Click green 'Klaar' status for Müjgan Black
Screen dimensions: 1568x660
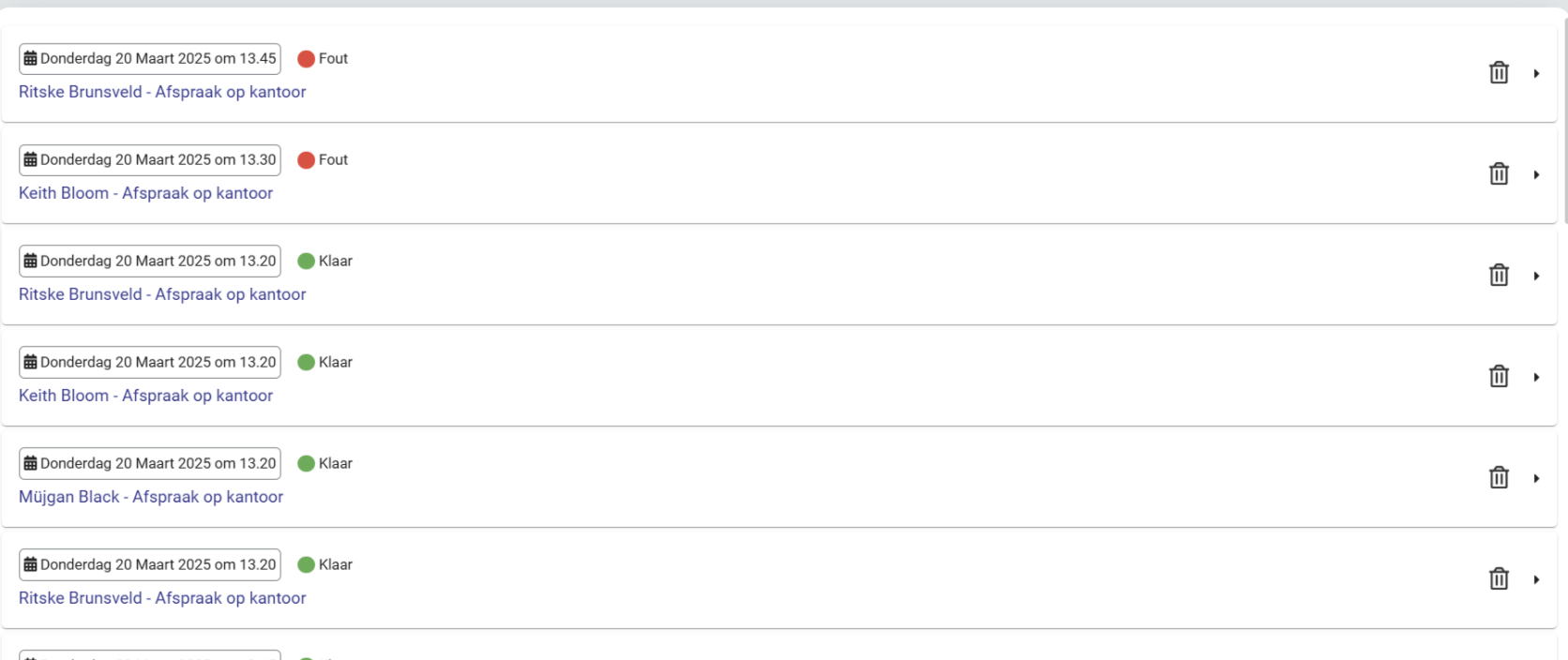tap(306, 464)
